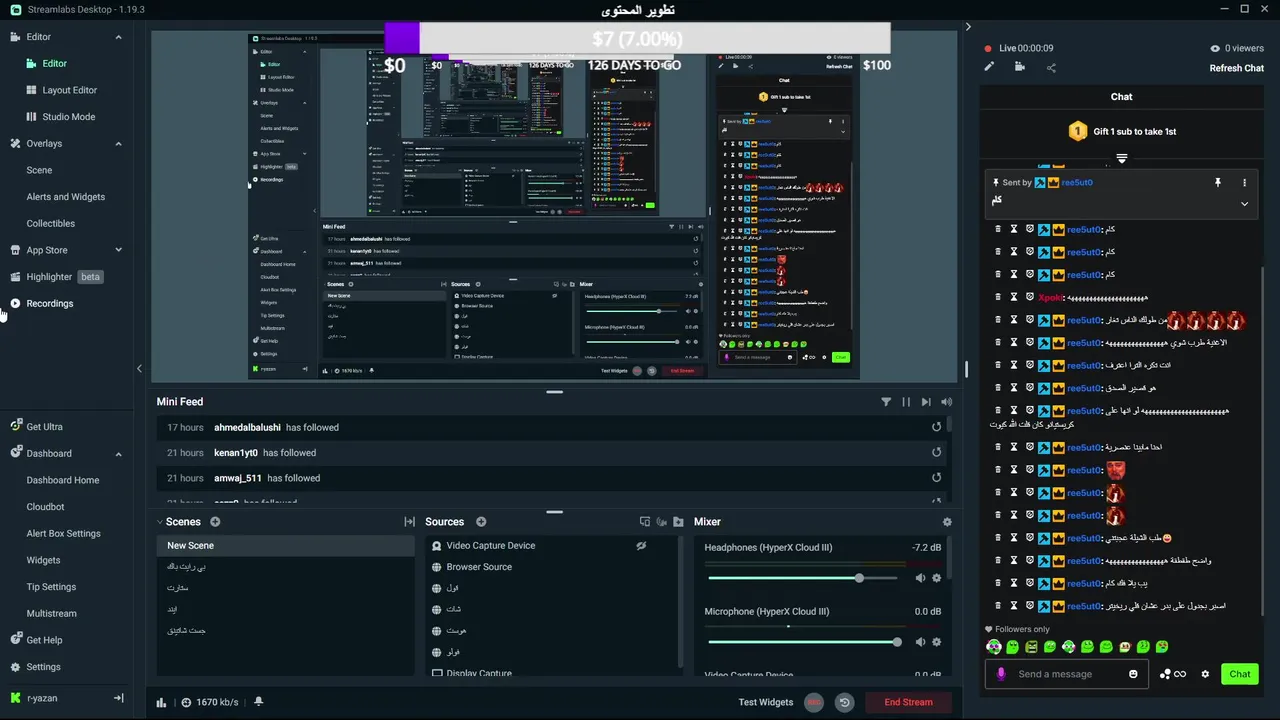Screen dimensions: 1280x720
Task: Replay amwaj_511 follow alert
Action: [937, 478]
